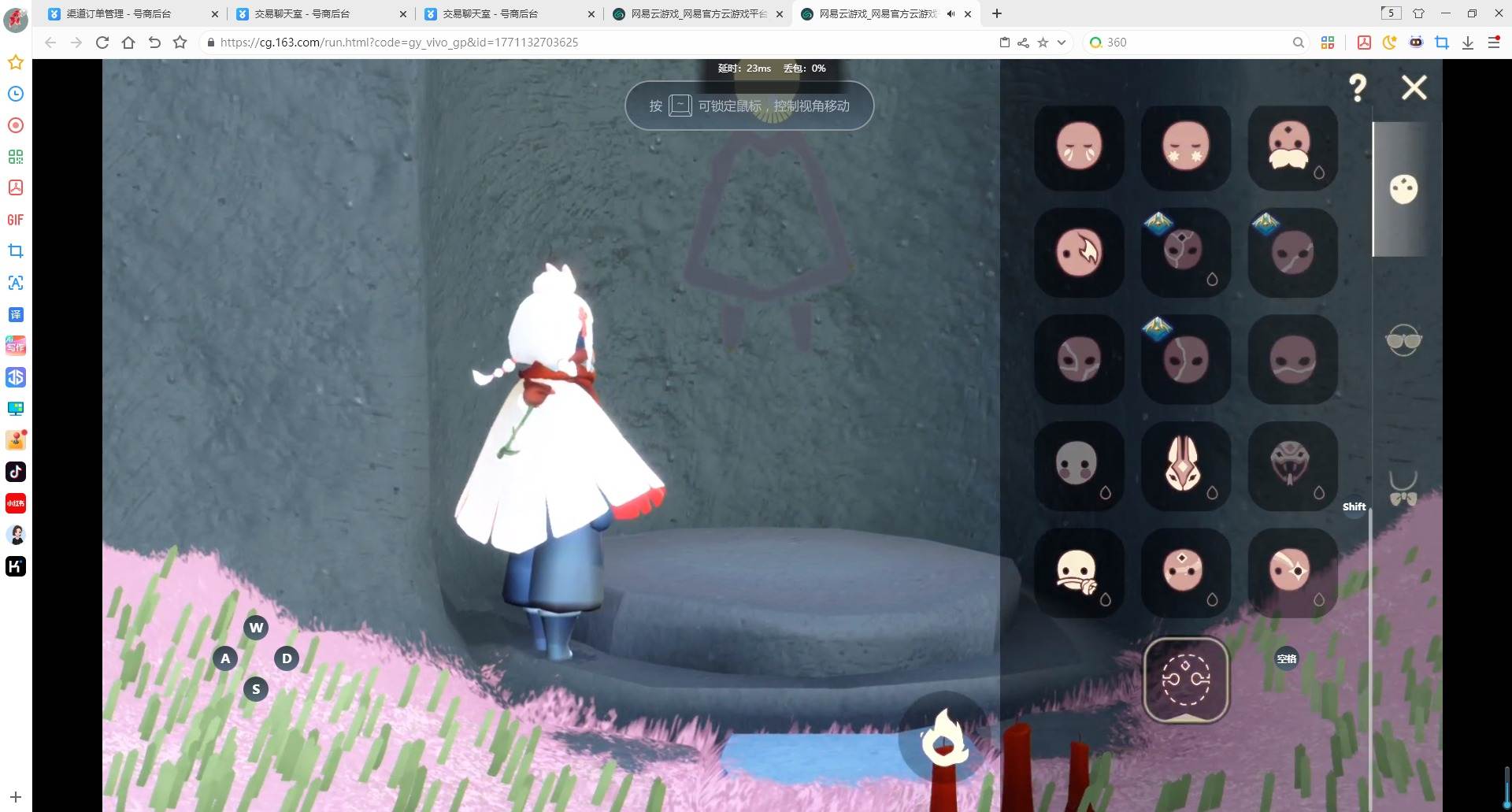Image resolution: width=1512 pixels, height=812 pixels.
Task: Open the browser main menu
Action: 1494,43
